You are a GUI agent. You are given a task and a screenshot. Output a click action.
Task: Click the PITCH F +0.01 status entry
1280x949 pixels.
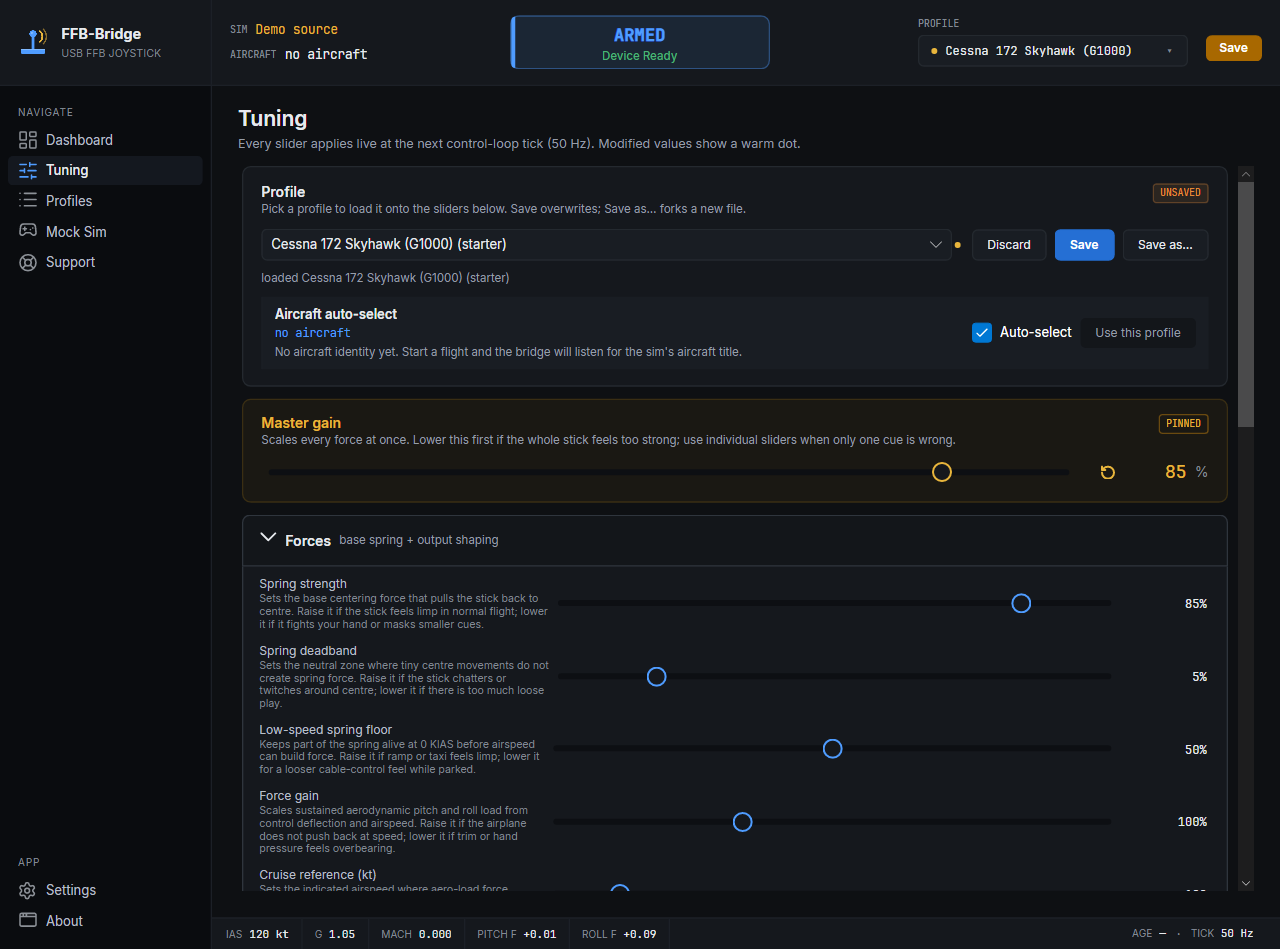[x=517, y=934]
